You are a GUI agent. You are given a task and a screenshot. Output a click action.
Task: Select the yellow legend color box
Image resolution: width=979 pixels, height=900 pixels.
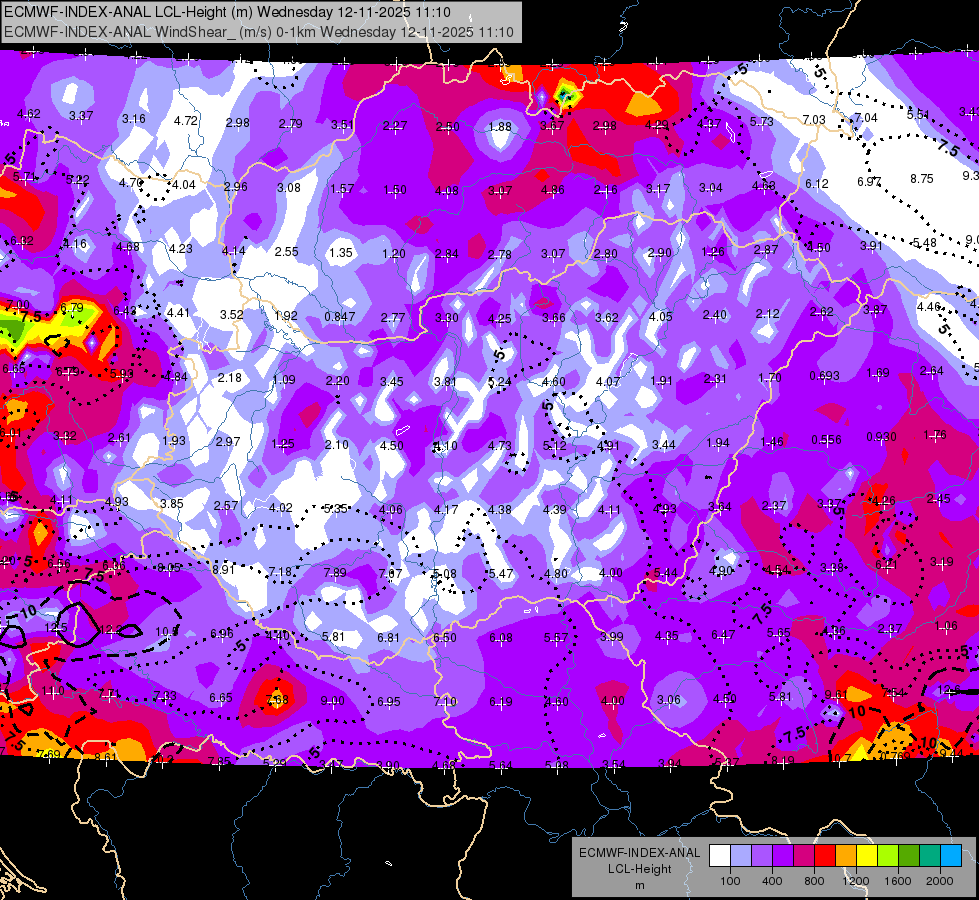(867, 856)
